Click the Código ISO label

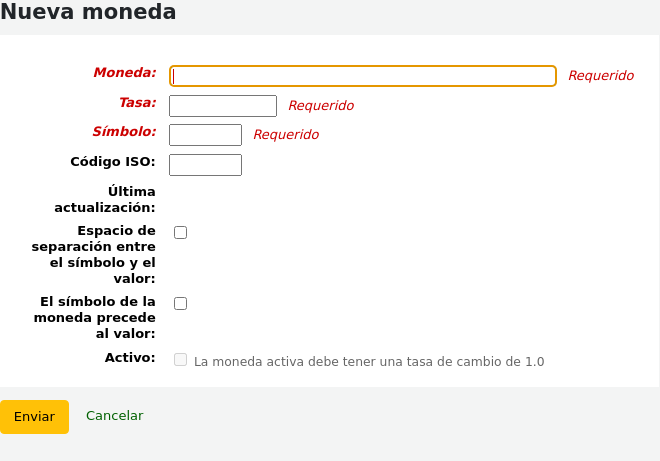(112, 161)
